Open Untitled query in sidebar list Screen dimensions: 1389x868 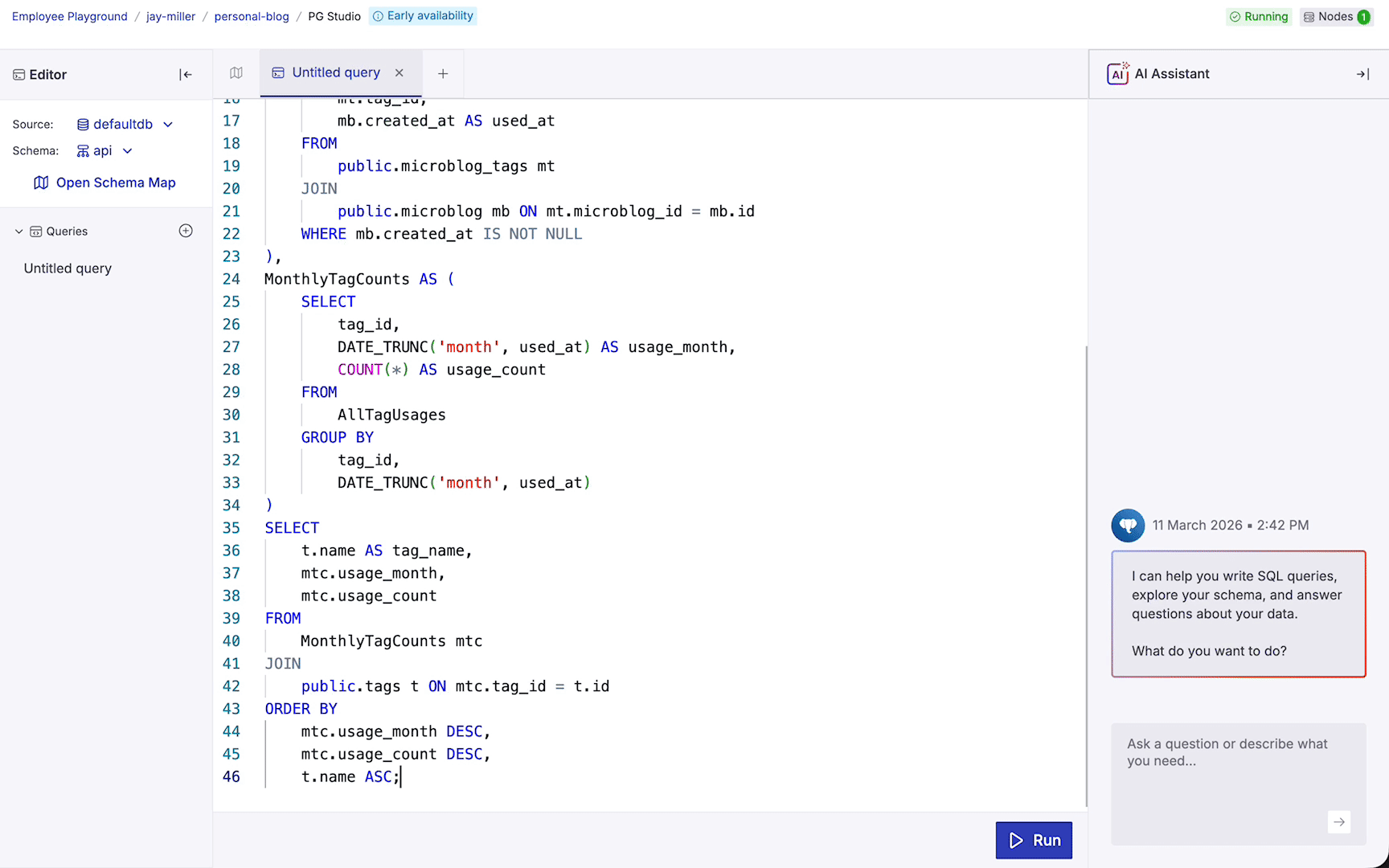[x=68, y=268]
